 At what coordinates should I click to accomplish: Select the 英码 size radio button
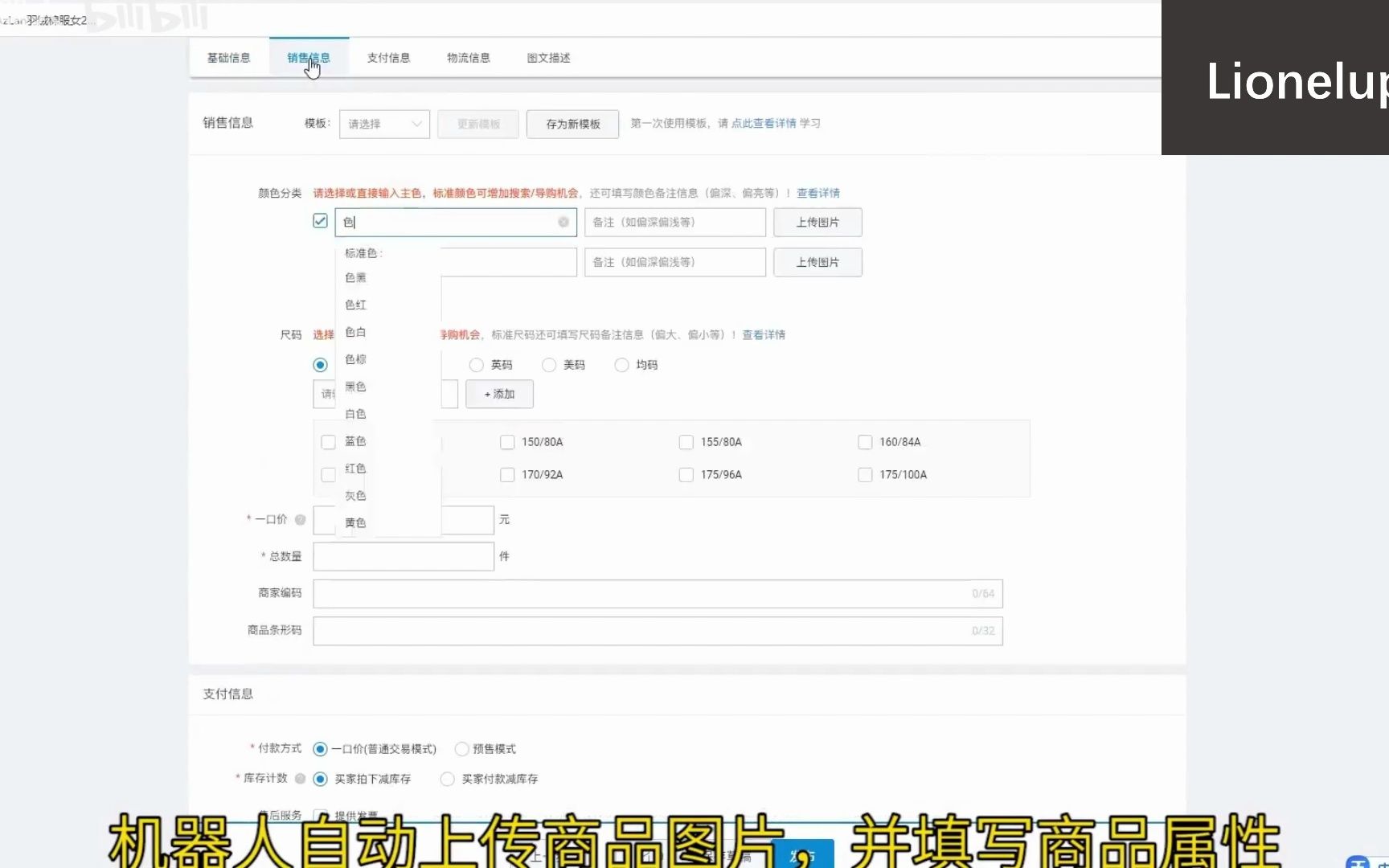click(x=477, y=365)
